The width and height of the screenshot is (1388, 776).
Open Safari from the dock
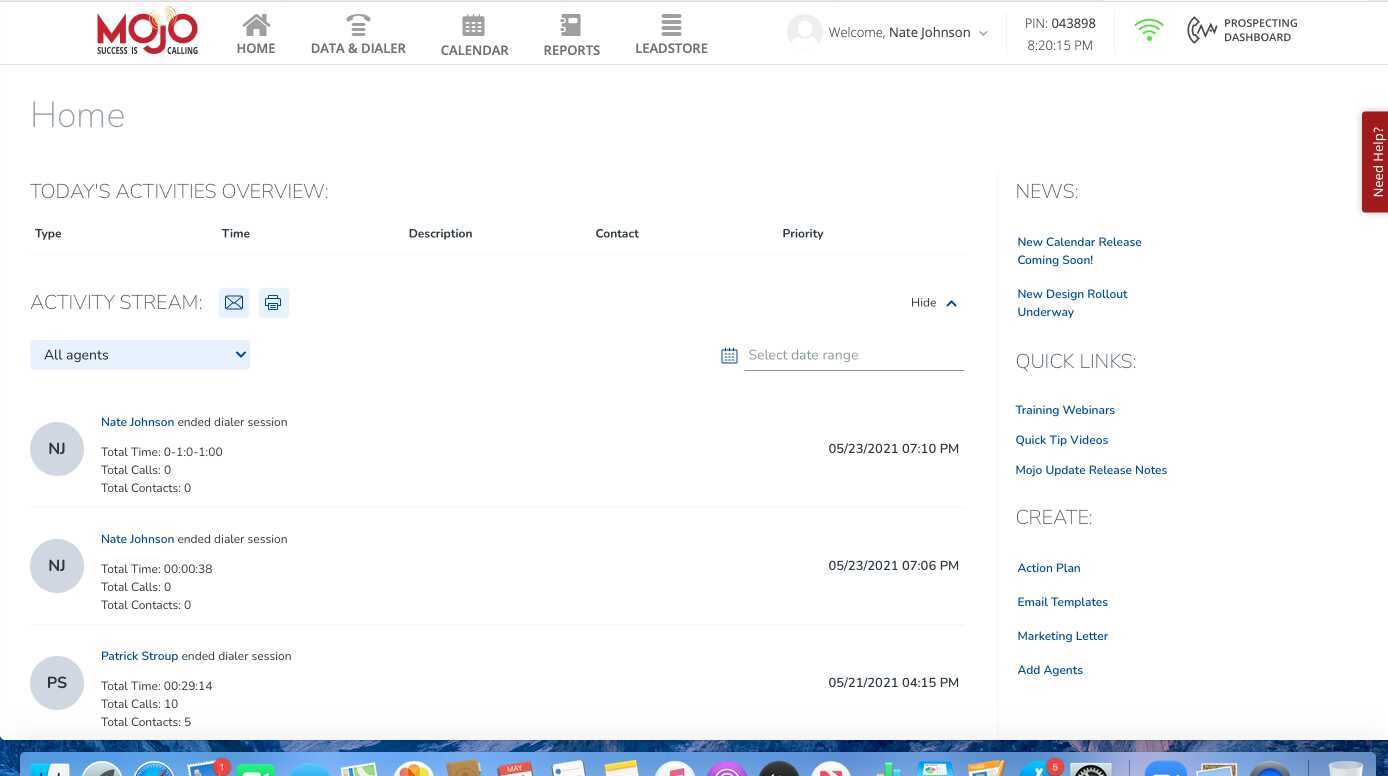click(156, 769)
